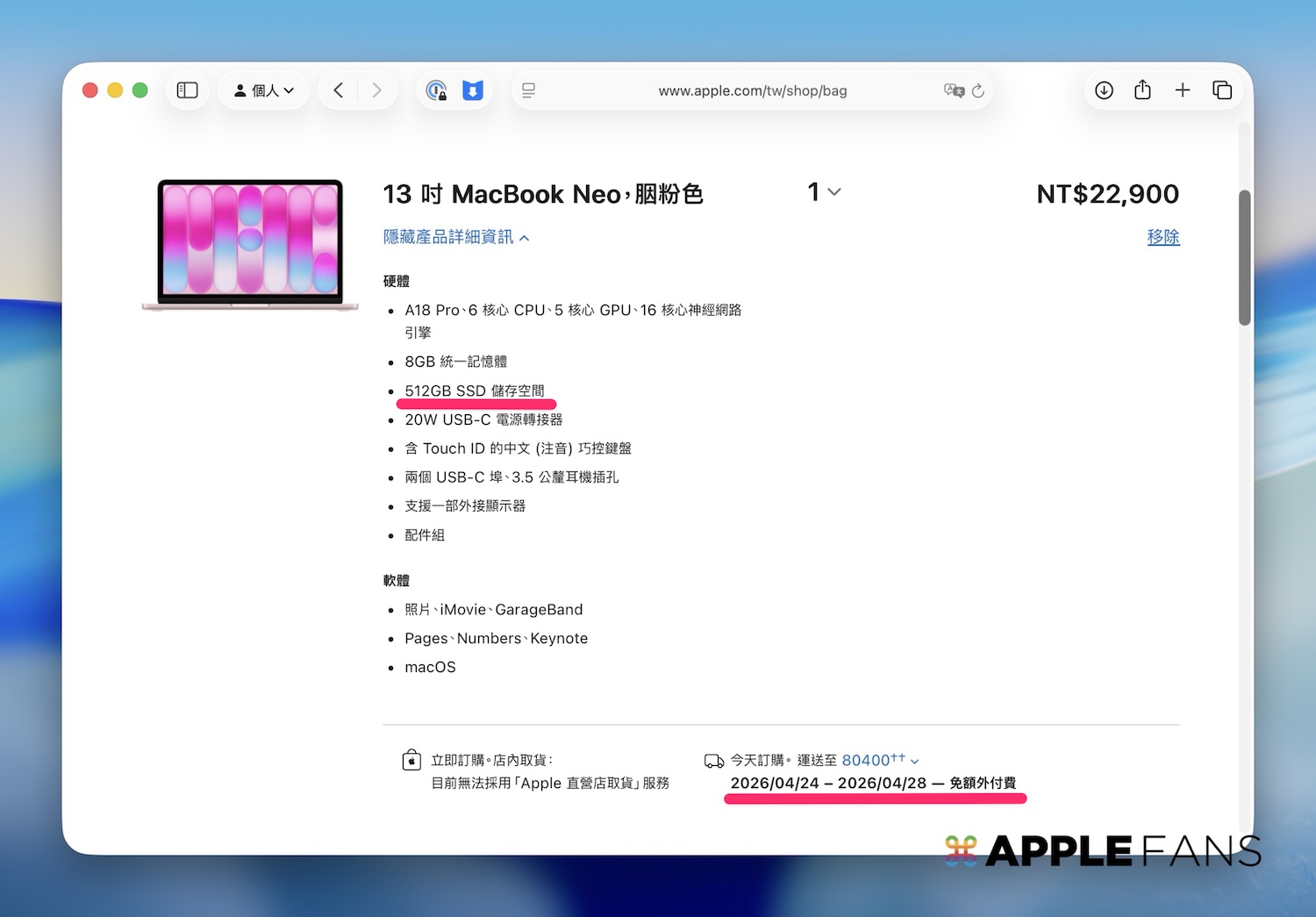1316x917 pixels.
Task: Click the address bar URL field
Action: (x=752, y=90)
